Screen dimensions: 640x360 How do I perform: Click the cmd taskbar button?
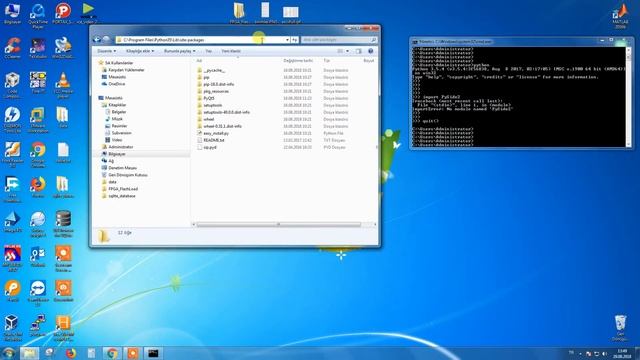coord(153,353)
